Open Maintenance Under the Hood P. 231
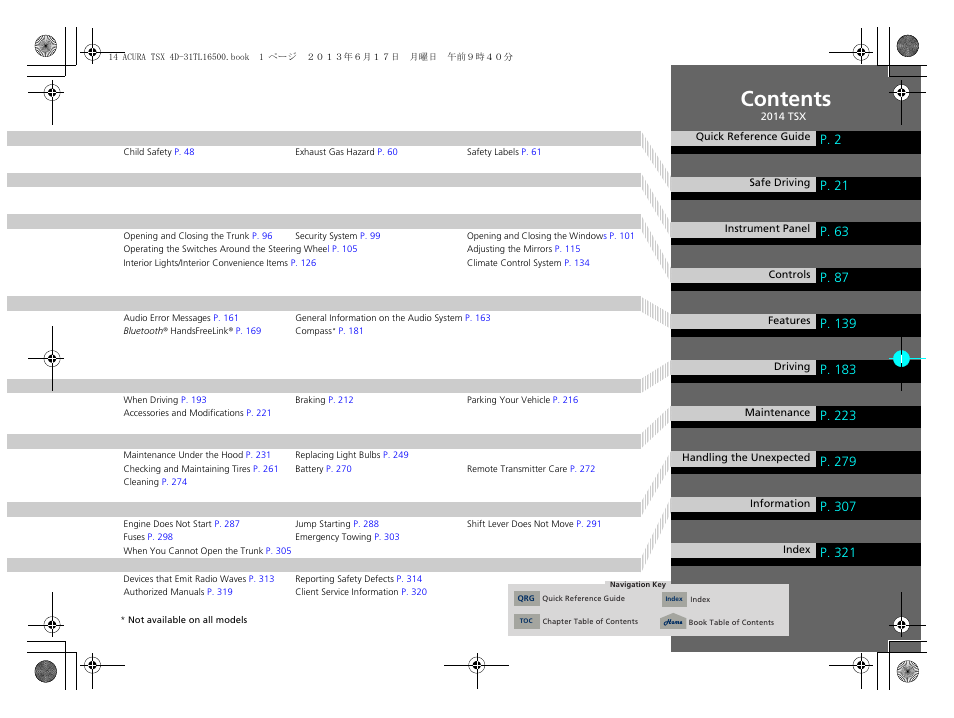The image size is (954, 718). click(197, 455)
